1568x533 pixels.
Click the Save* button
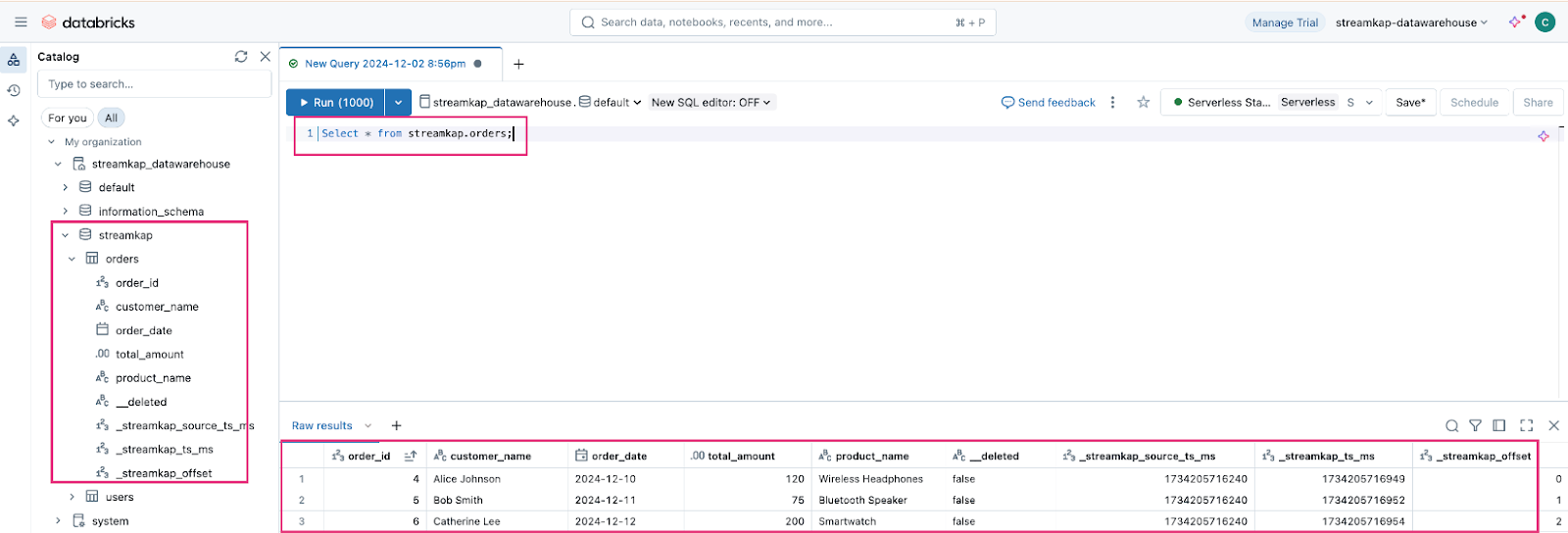pyautogui.click(x=1410, y=102)
